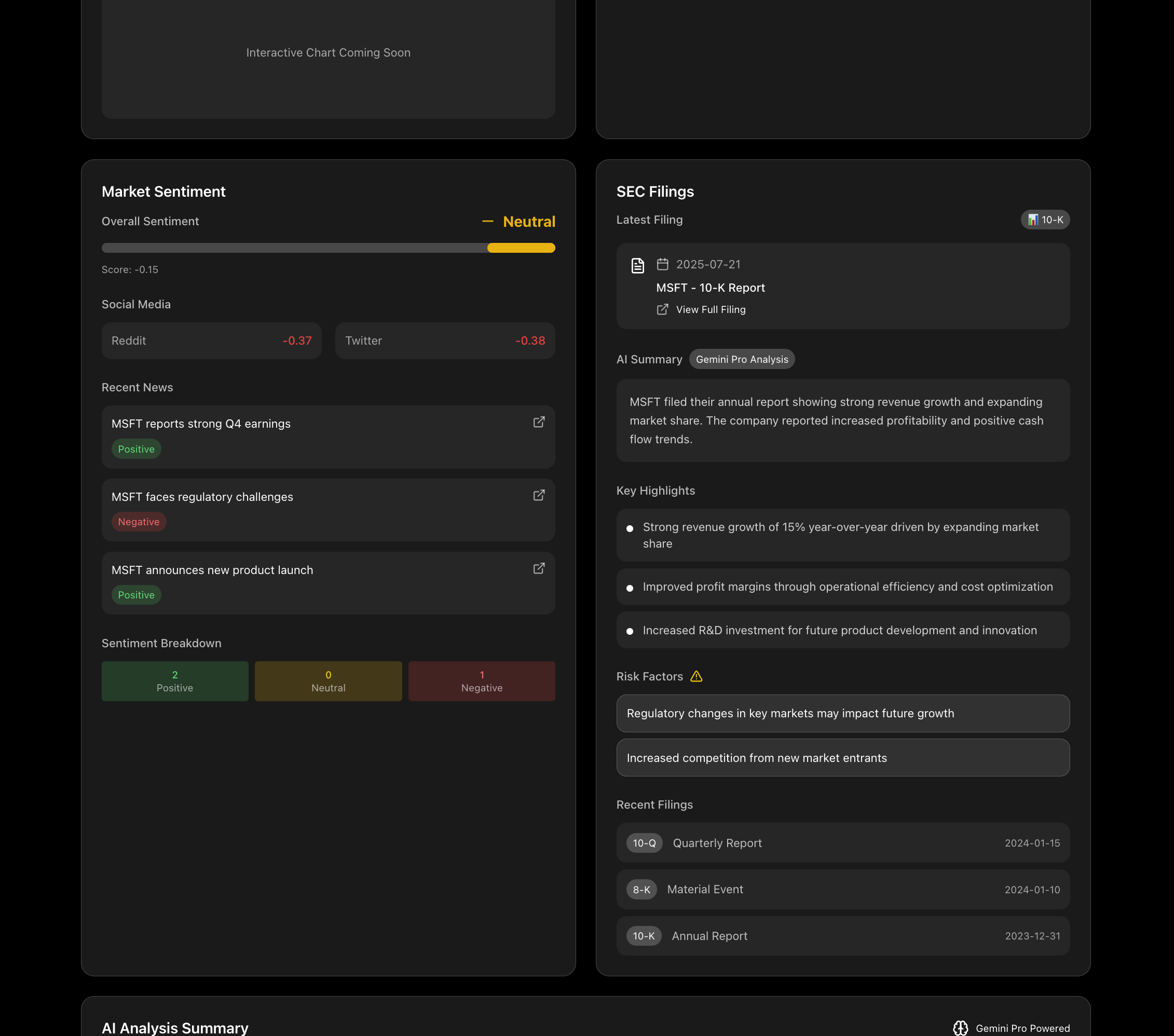
Task: Click the dash icon before Neutral sentiment
Action: (488, 222)
